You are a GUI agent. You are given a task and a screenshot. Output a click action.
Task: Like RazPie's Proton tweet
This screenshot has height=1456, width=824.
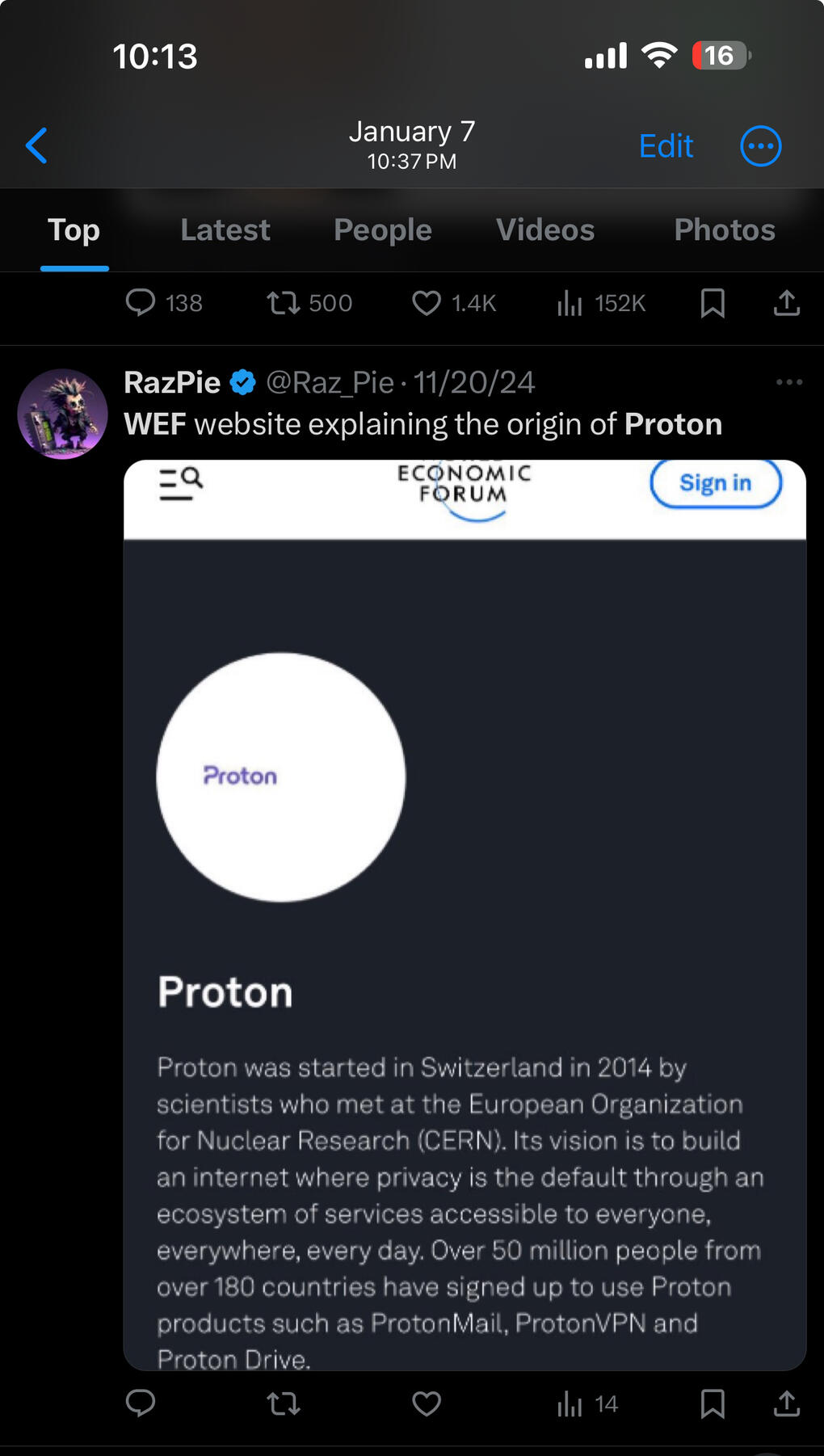(427, 1404)
